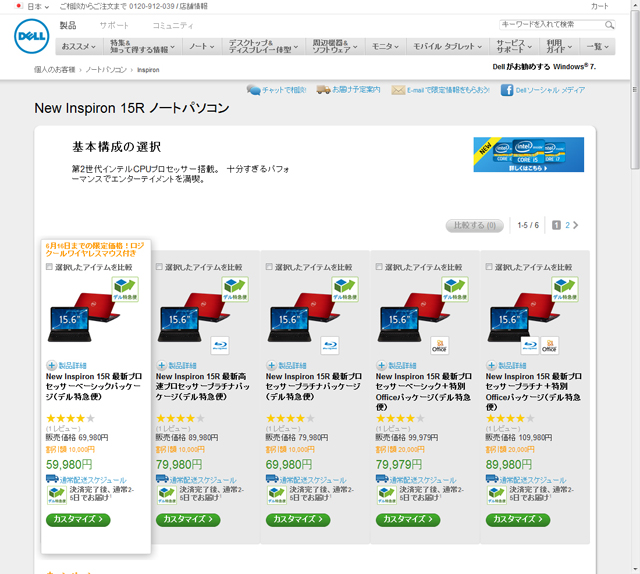Click the delivery truck icon in top links
Image resolution: width=640 pixels, height=574 pixels.
(323, 89)
